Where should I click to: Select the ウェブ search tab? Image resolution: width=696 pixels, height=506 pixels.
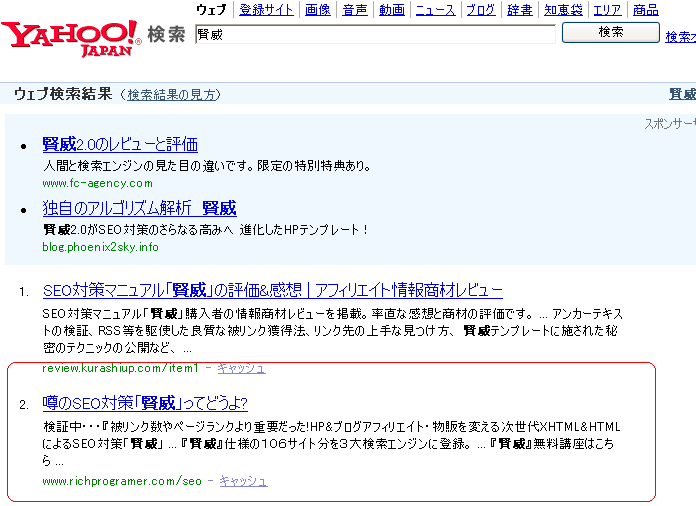tap(211, 10)
